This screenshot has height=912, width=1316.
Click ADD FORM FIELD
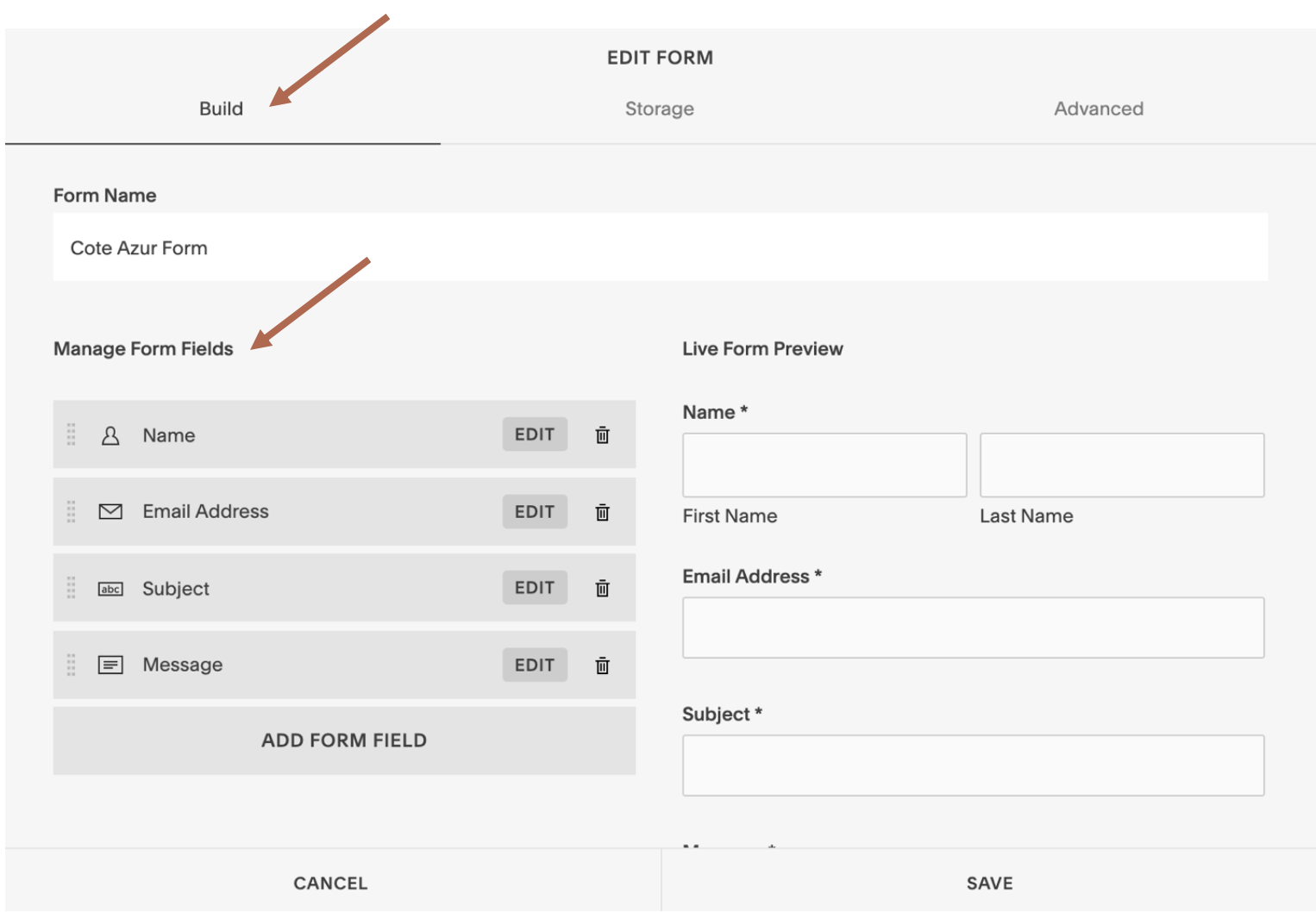pyautogui.click(x=344, y=740)
